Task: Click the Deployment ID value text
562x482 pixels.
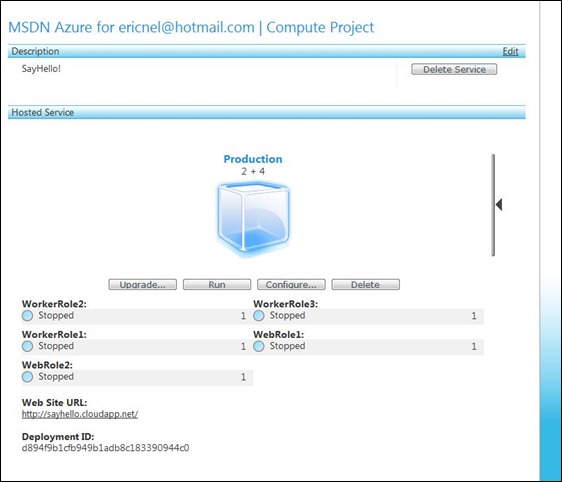Action: tap(105, 448)
